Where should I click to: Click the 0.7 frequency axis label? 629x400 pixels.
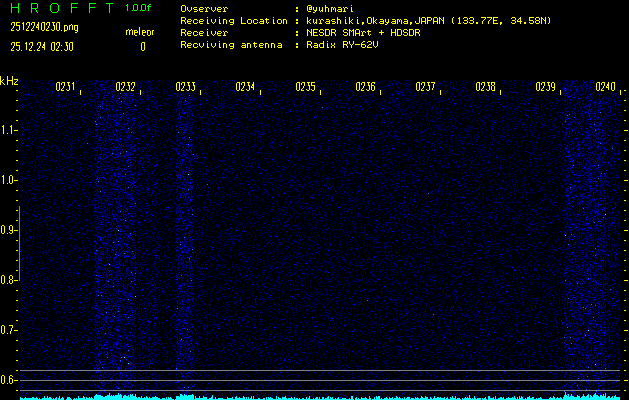point(9,330)
